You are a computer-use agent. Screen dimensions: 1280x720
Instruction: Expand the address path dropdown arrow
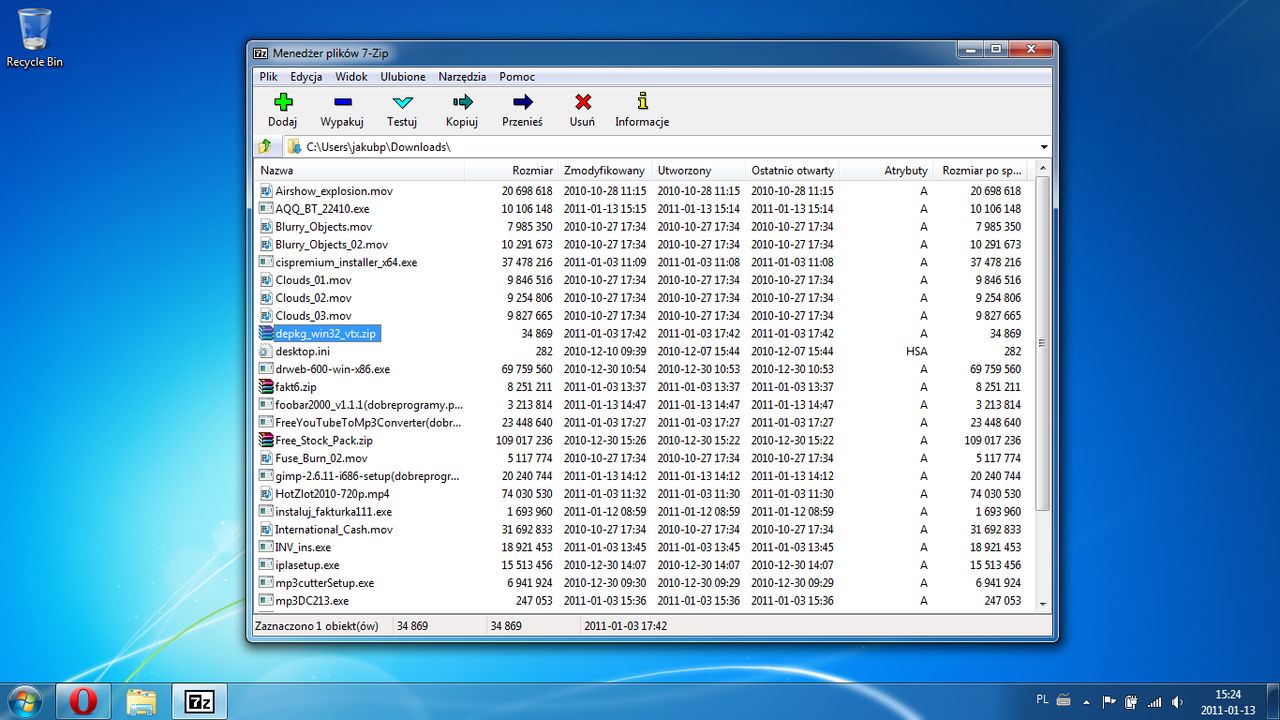coord(1044,147)
